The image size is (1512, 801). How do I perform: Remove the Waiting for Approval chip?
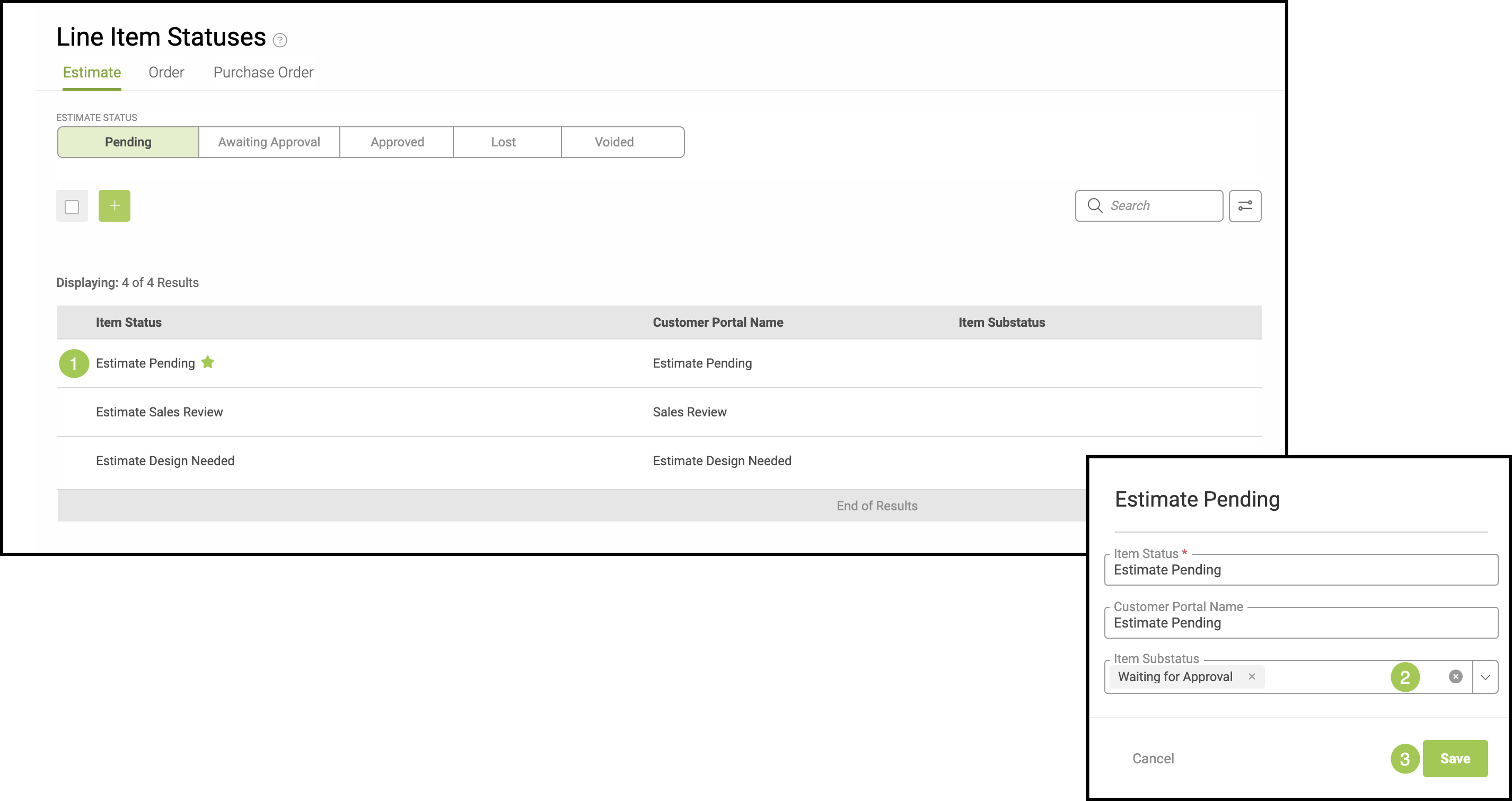coord(1252,676)
